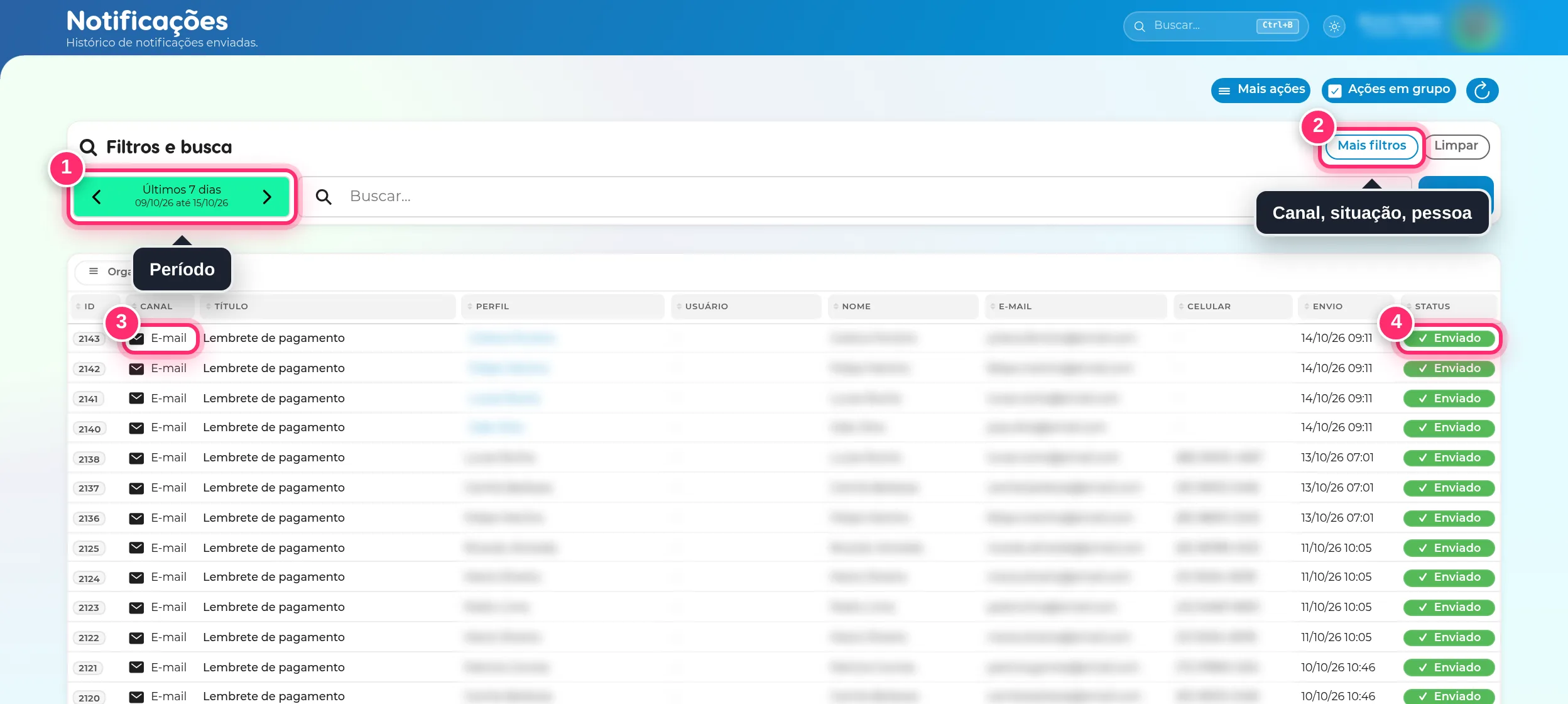Sort table by TÍTULO column

click(x=327, y=307)
